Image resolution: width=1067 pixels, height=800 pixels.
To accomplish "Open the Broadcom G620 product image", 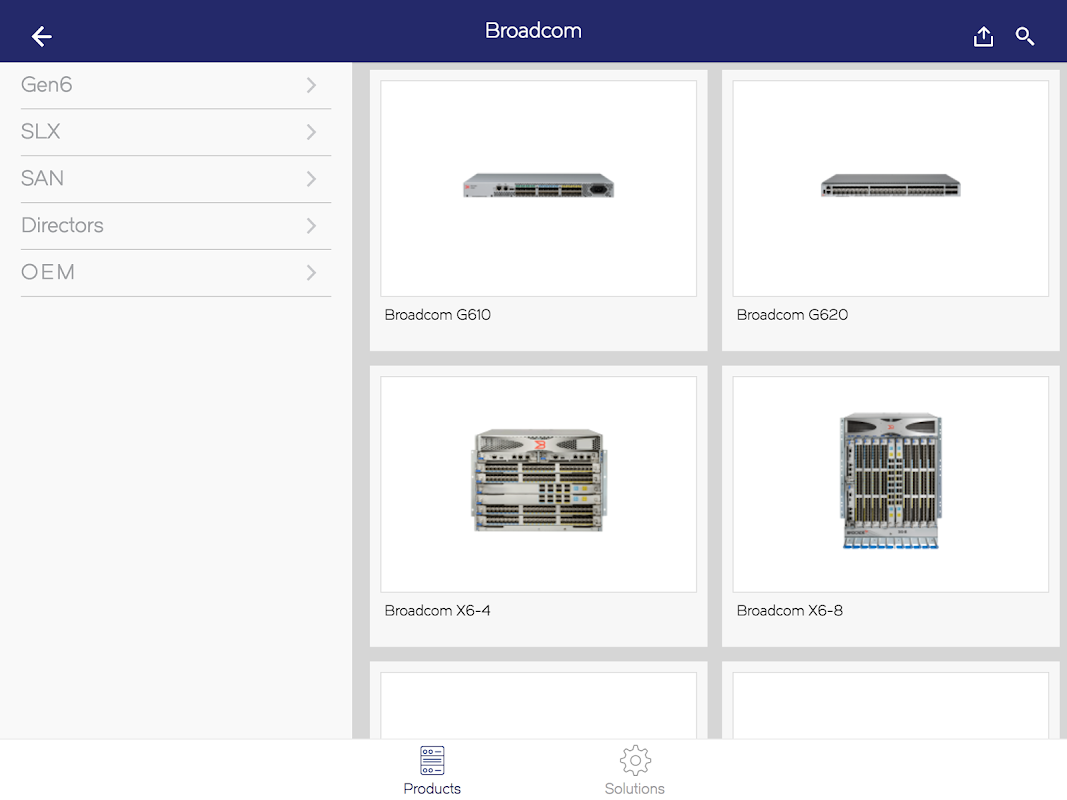I will [x=890, y=188].
